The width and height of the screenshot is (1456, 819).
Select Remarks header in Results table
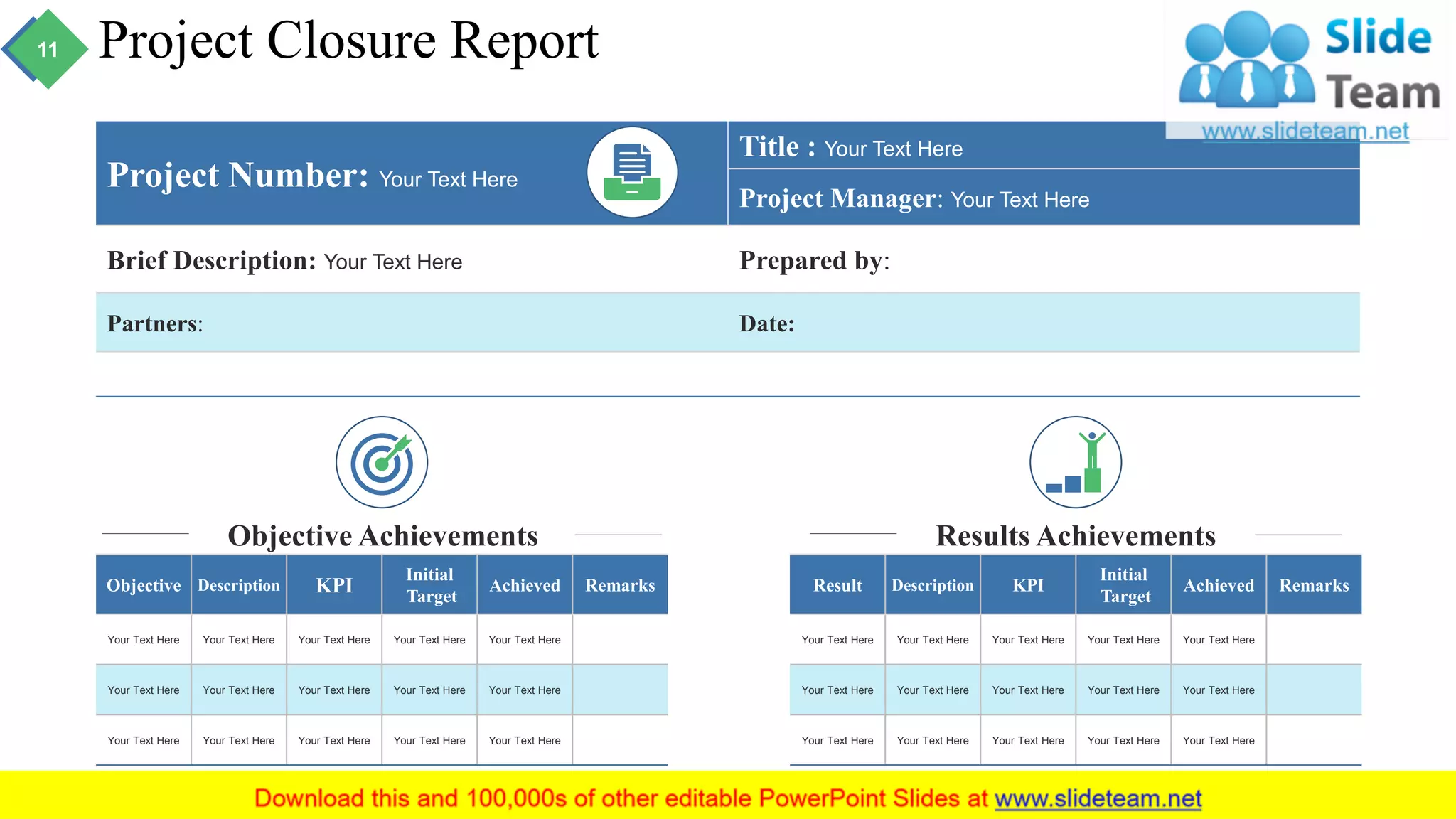click(x=1314, y=585)
